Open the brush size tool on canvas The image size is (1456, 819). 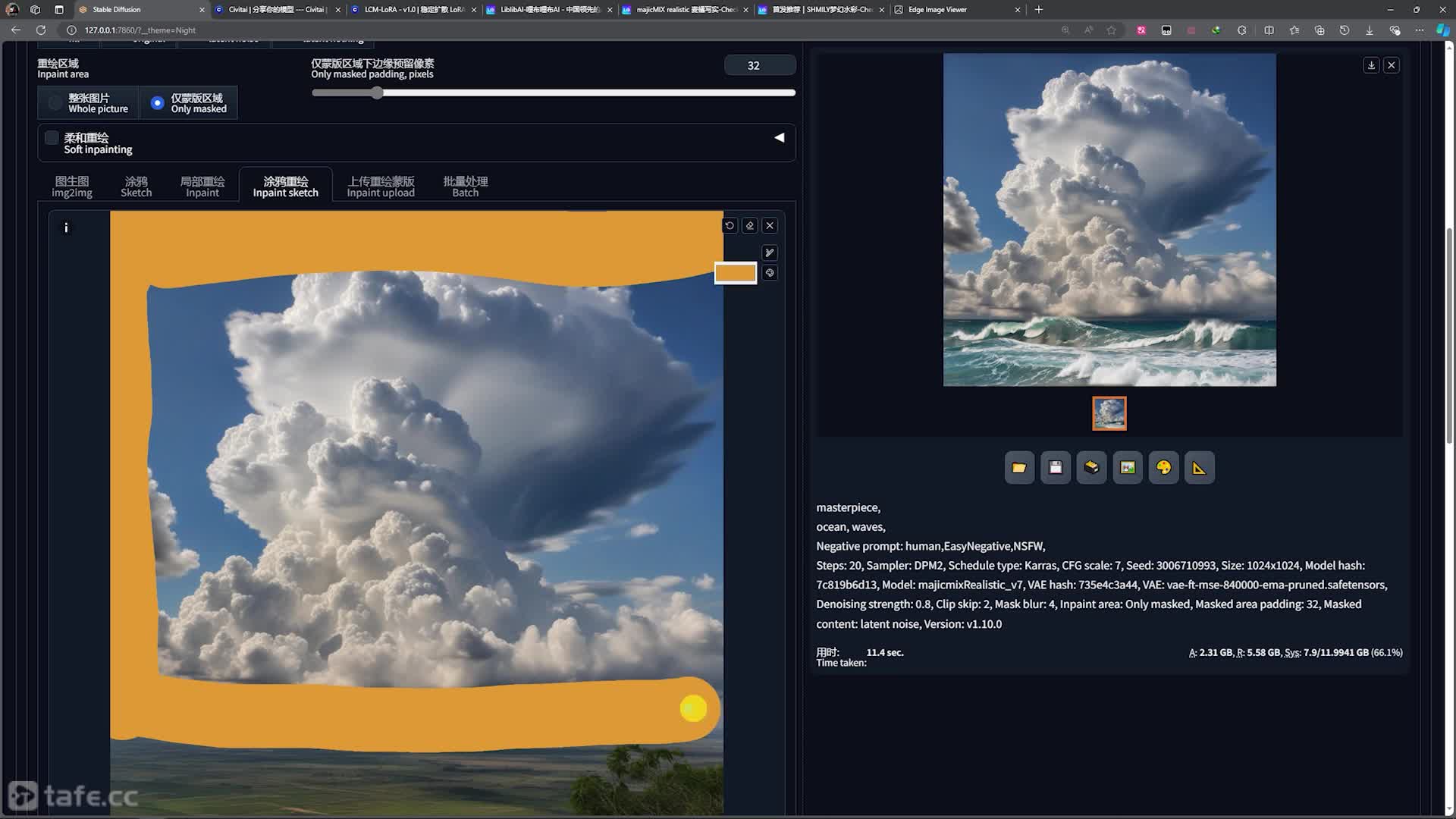(770, 253)
